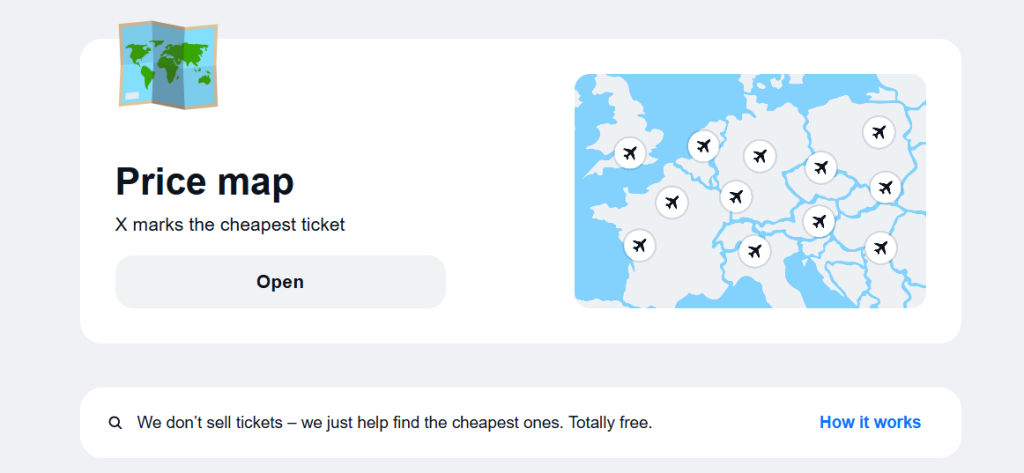
Task: Click the airplane marker in southwest Germany
Action: point(736,196)
